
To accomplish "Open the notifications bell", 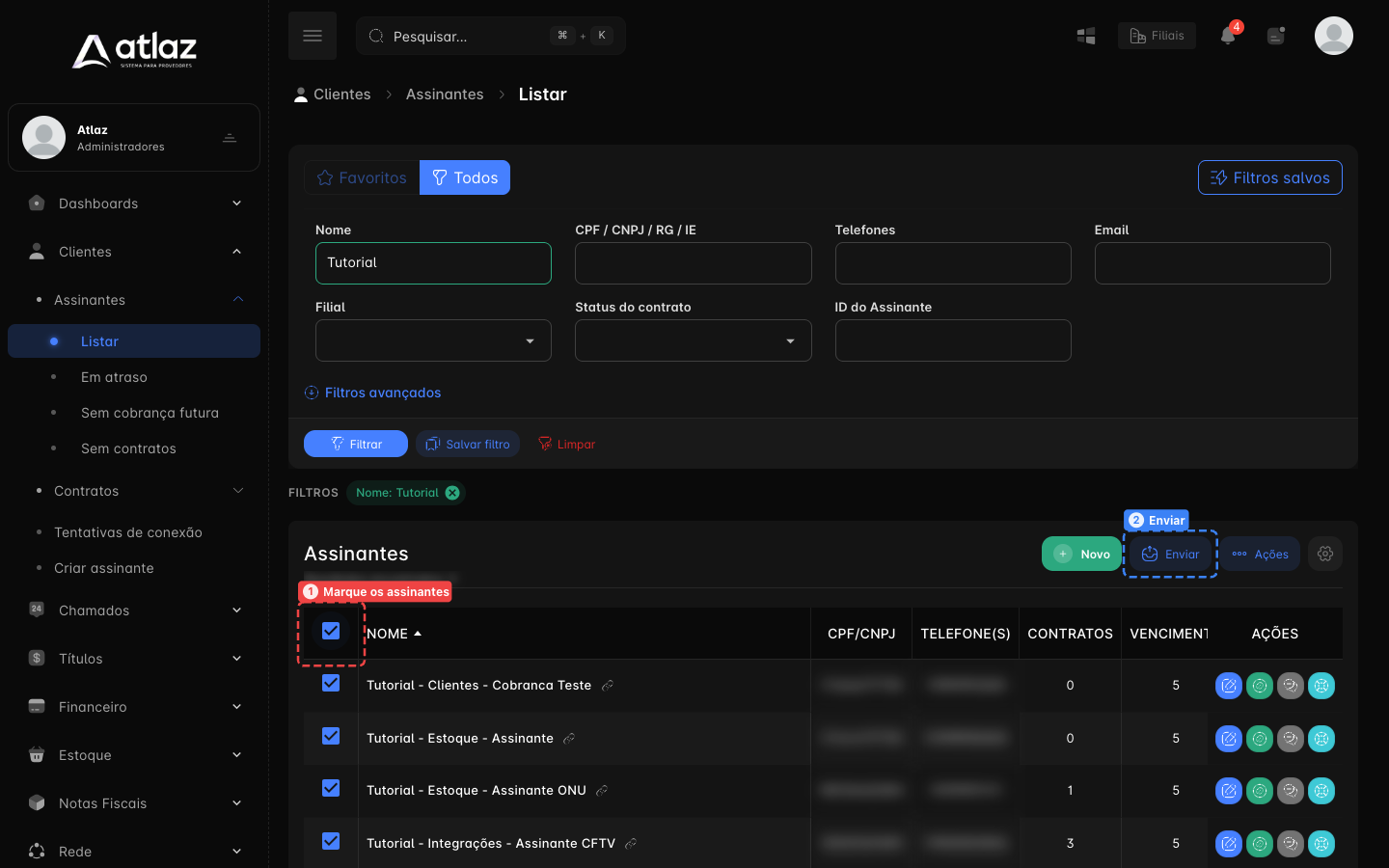I will (1228, 36).
